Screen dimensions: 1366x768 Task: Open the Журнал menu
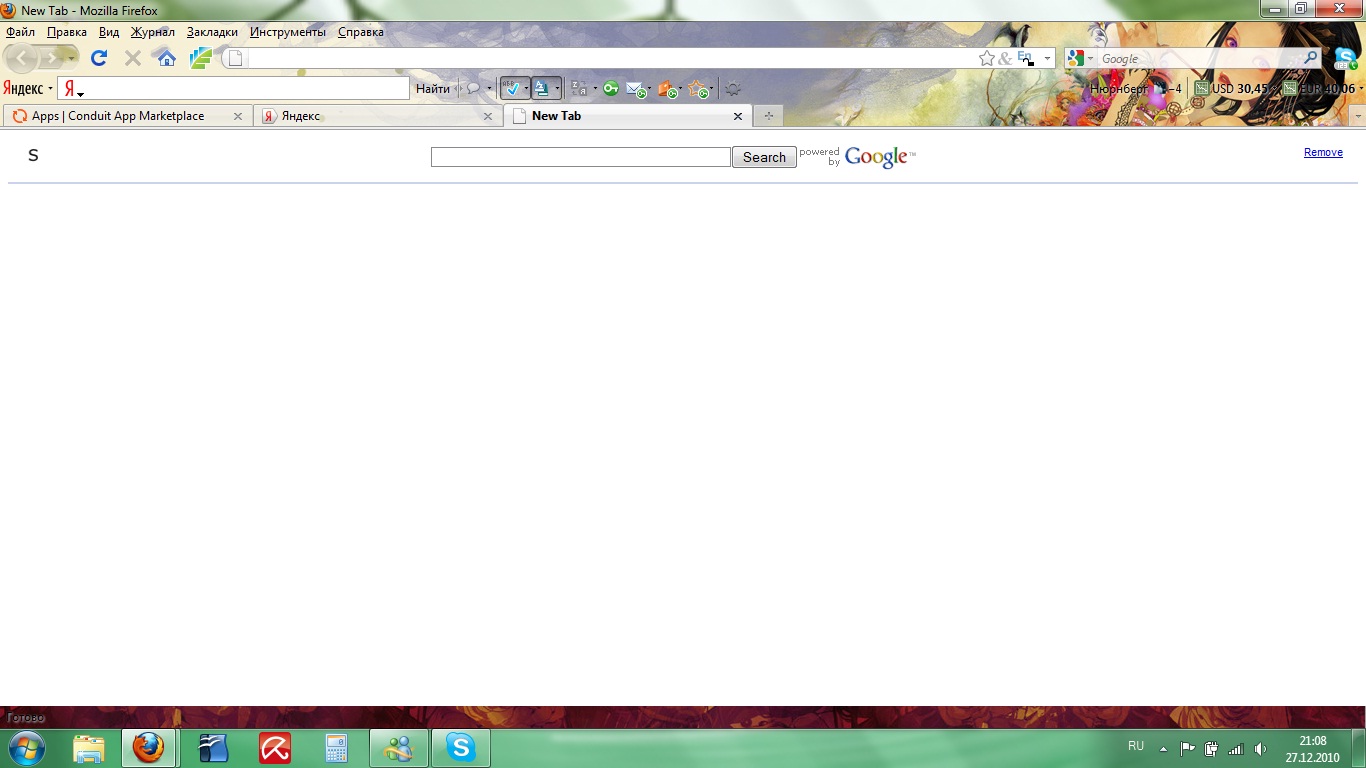153,32
